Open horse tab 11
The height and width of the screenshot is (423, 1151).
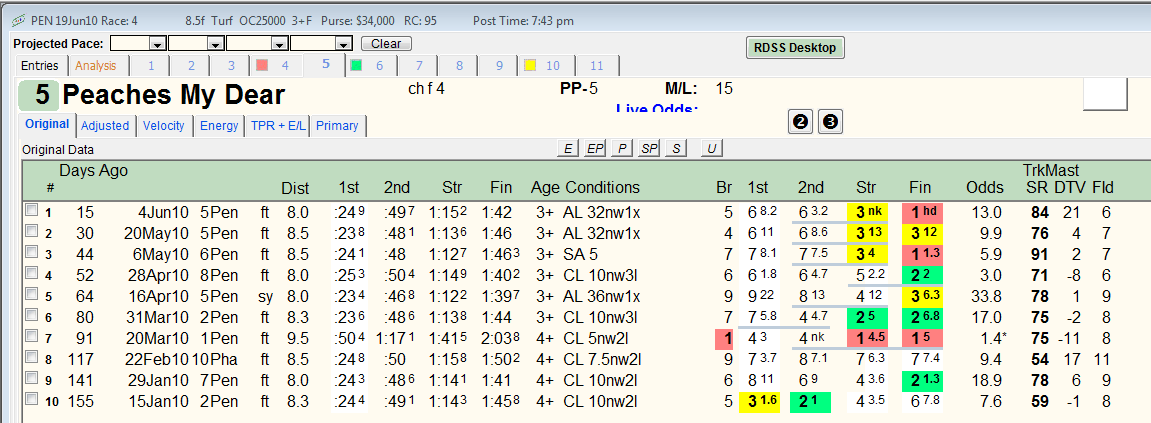pyautogui.click(x=597, y=65)
